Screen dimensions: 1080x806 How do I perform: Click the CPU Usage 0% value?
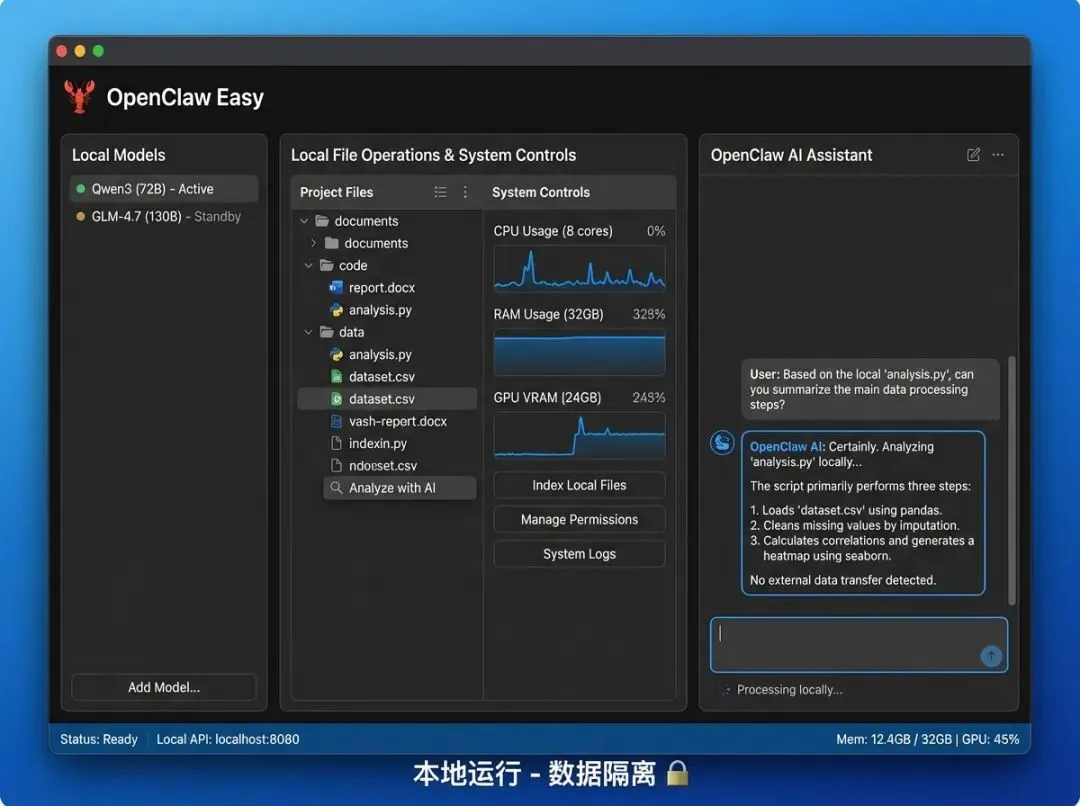[x=656, y=231]
